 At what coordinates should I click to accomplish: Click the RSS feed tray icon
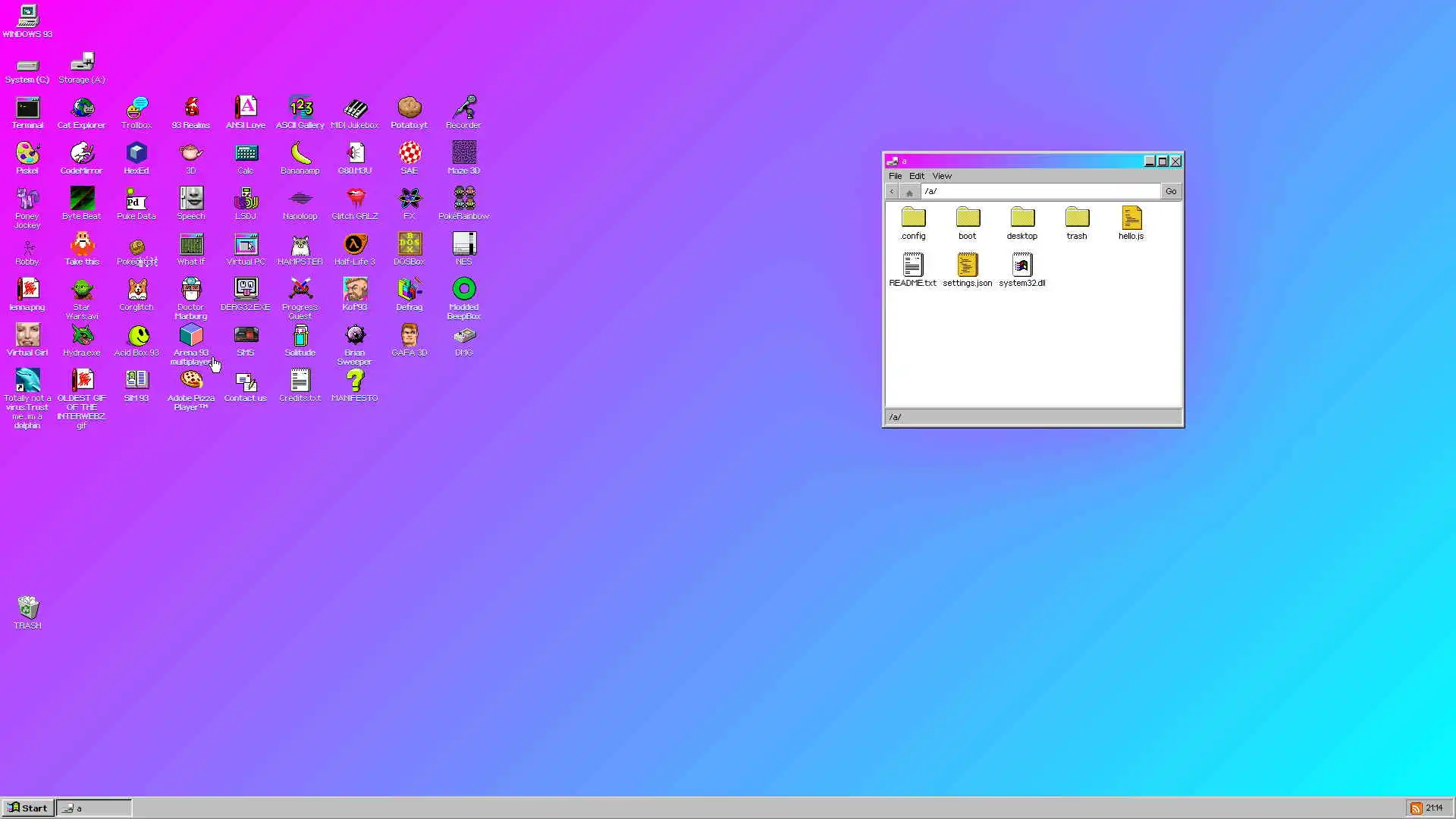[1416, 808]
